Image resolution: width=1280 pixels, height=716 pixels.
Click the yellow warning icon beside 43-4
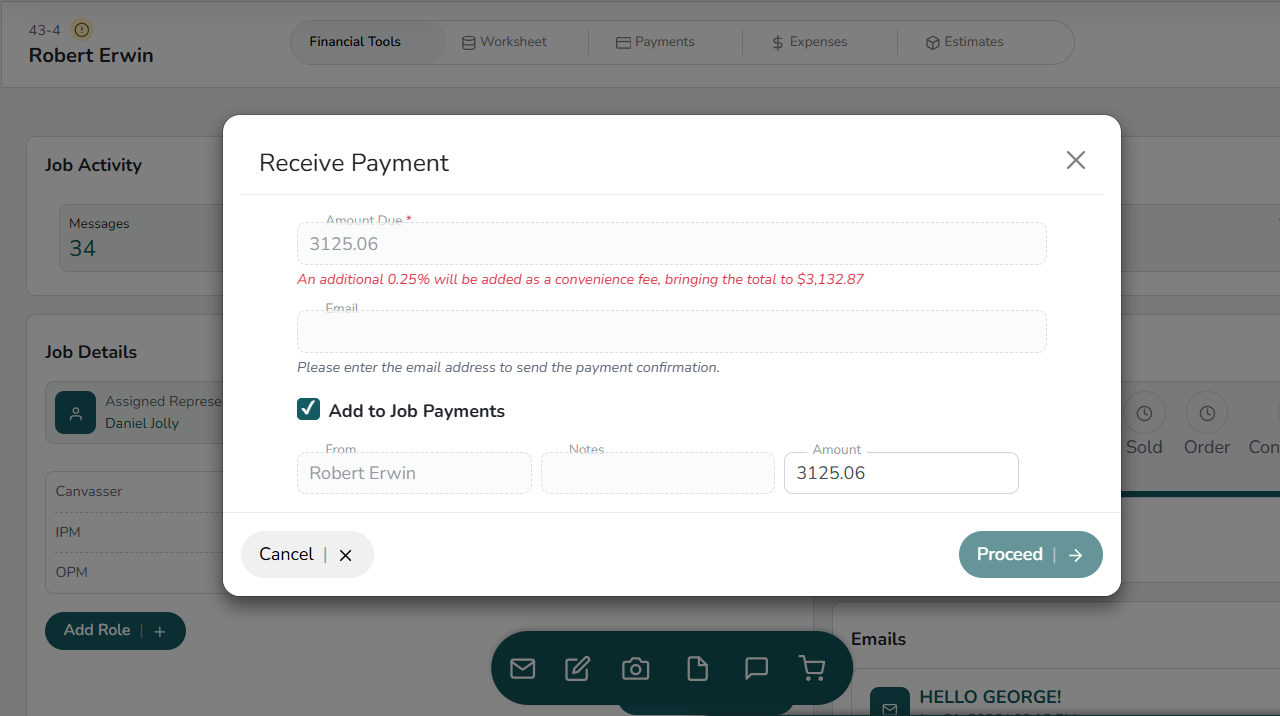[82, 30]
